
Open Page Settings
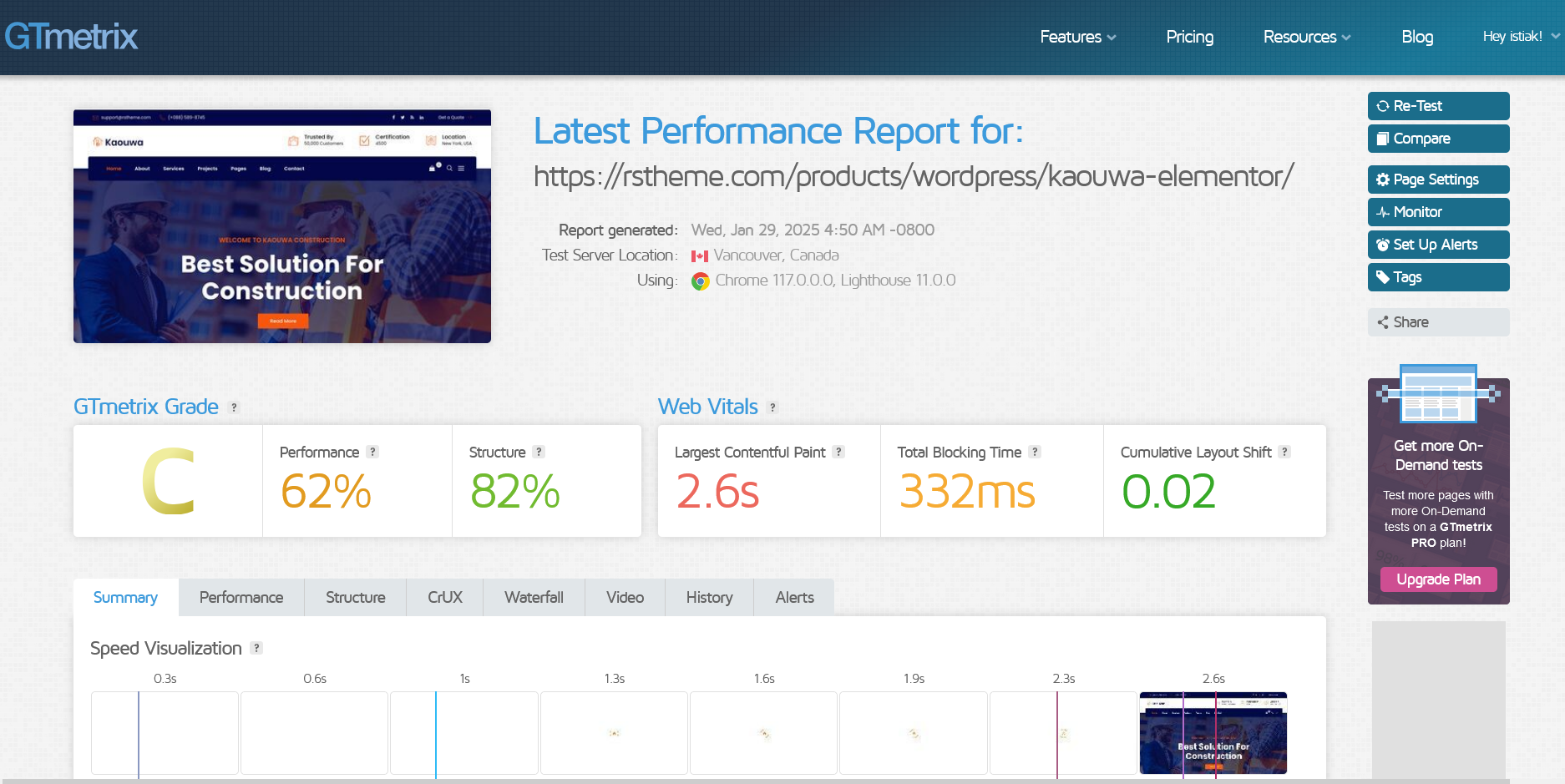pyautogui.click(x=1438, y=180)
